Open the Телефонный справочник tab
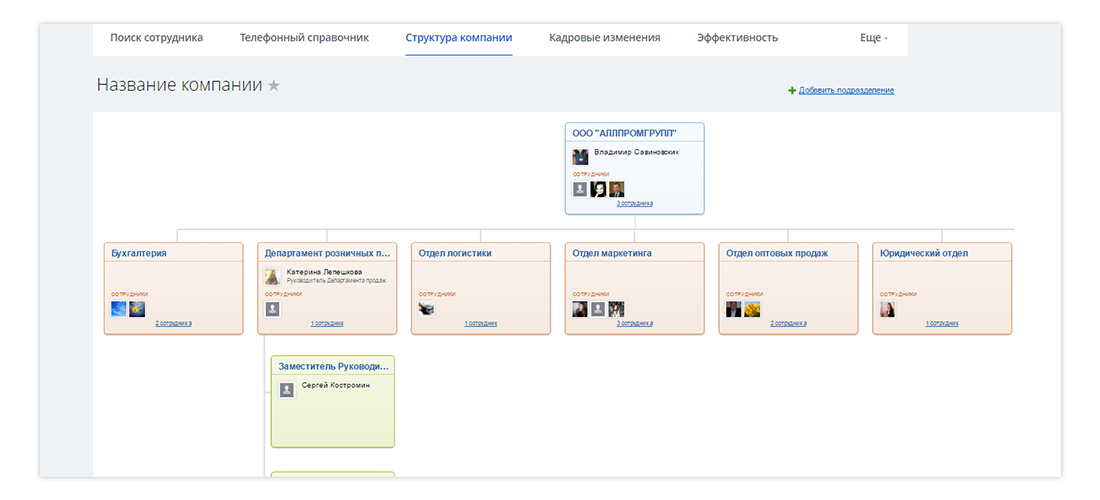 coord(304,38)
